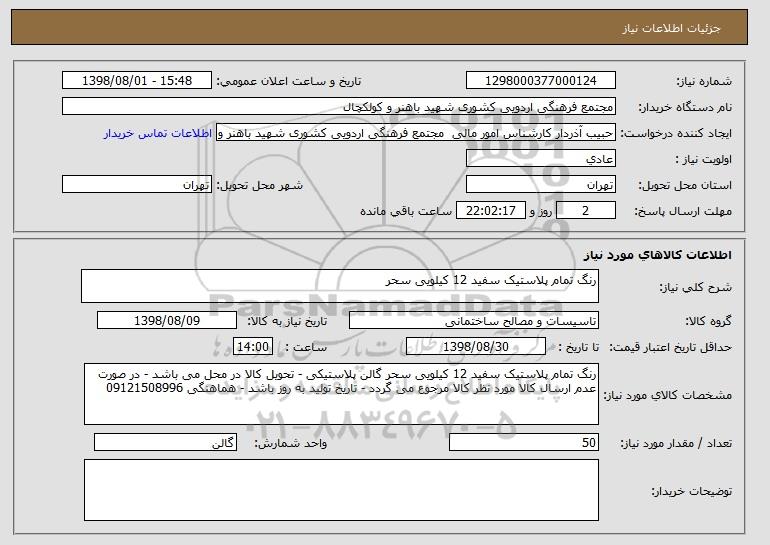This screenshot has width=770, height=545.
Task: Select the announcement date field 1398/08/01 - 15:48
Action: (137, 81)
